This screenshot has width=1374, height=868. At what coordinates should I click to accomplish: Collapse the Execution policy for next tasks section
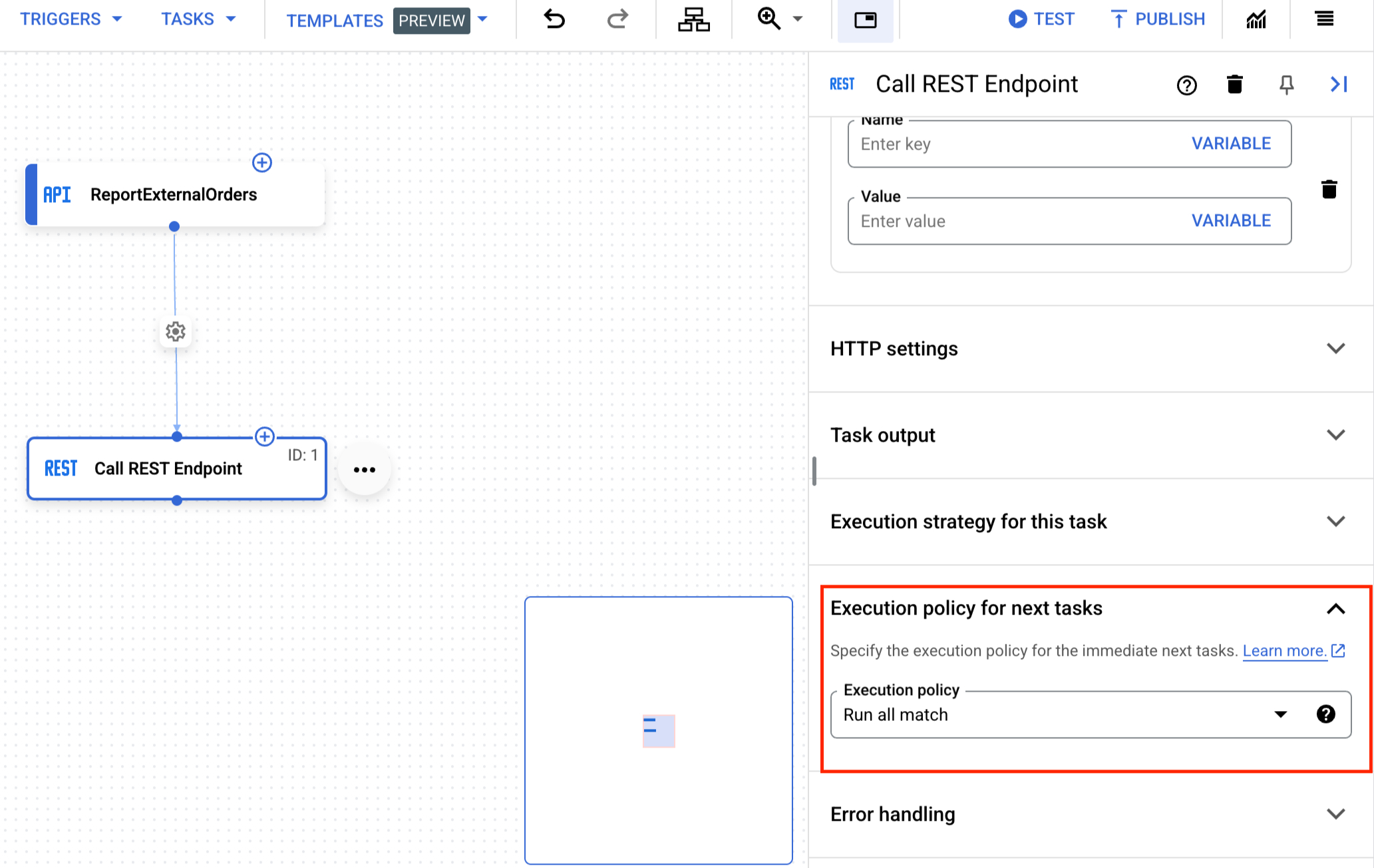coord(1335,609)
